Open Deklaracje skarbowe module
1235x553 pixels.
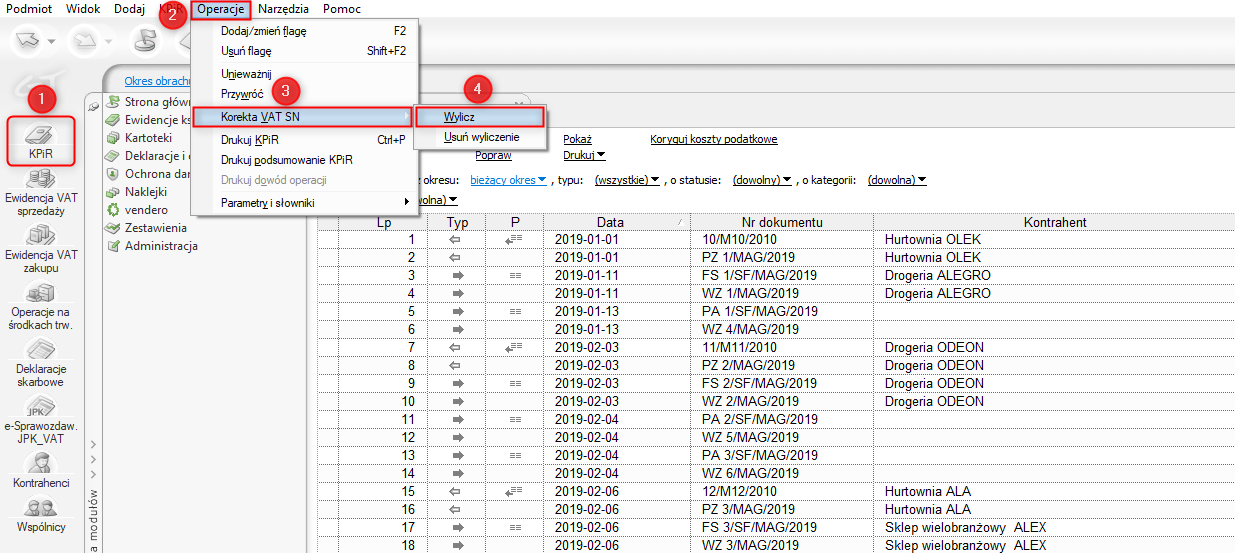click(41, 363)
